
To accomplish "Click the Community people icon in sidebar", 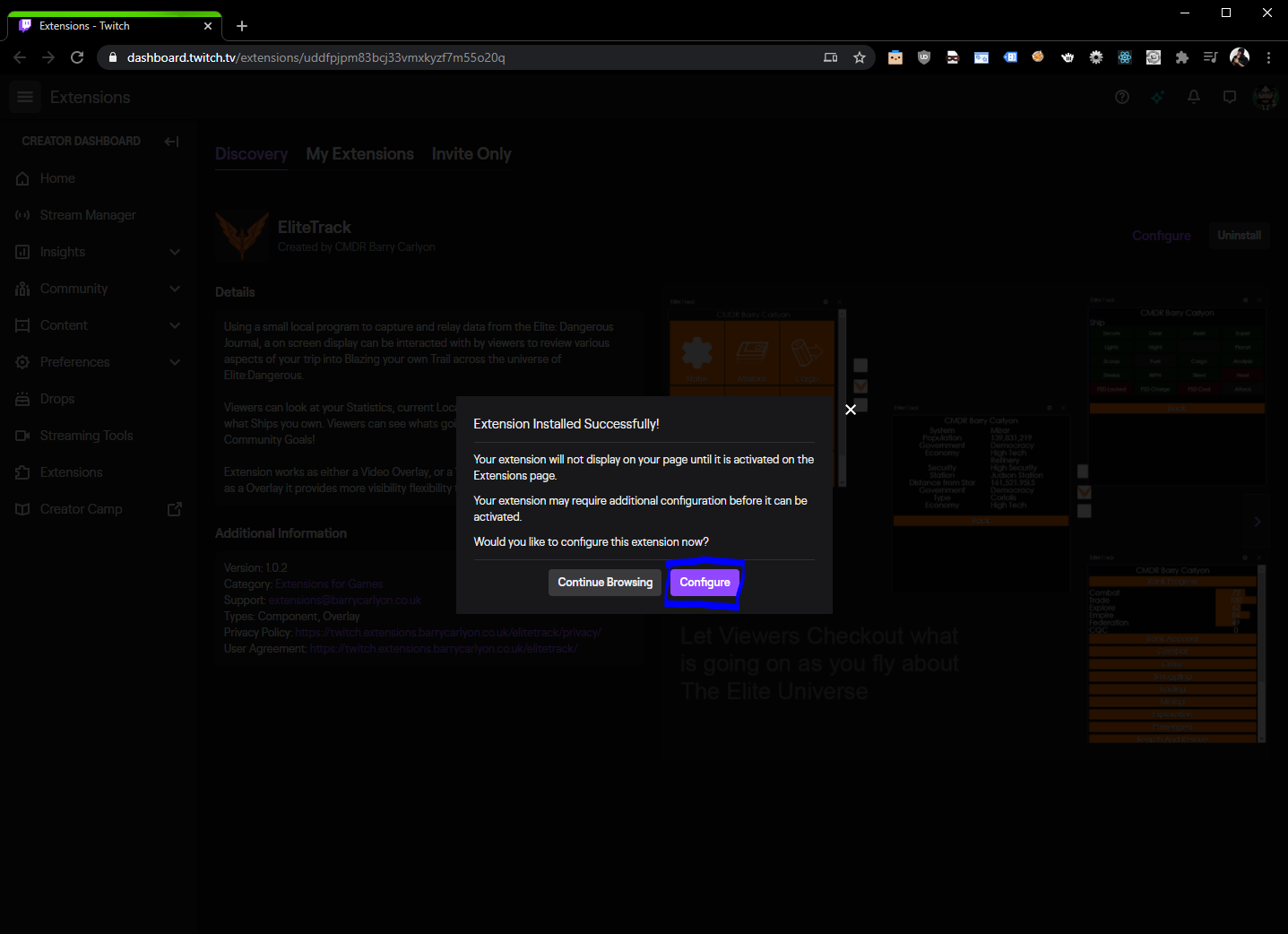I will pos(22,289).
